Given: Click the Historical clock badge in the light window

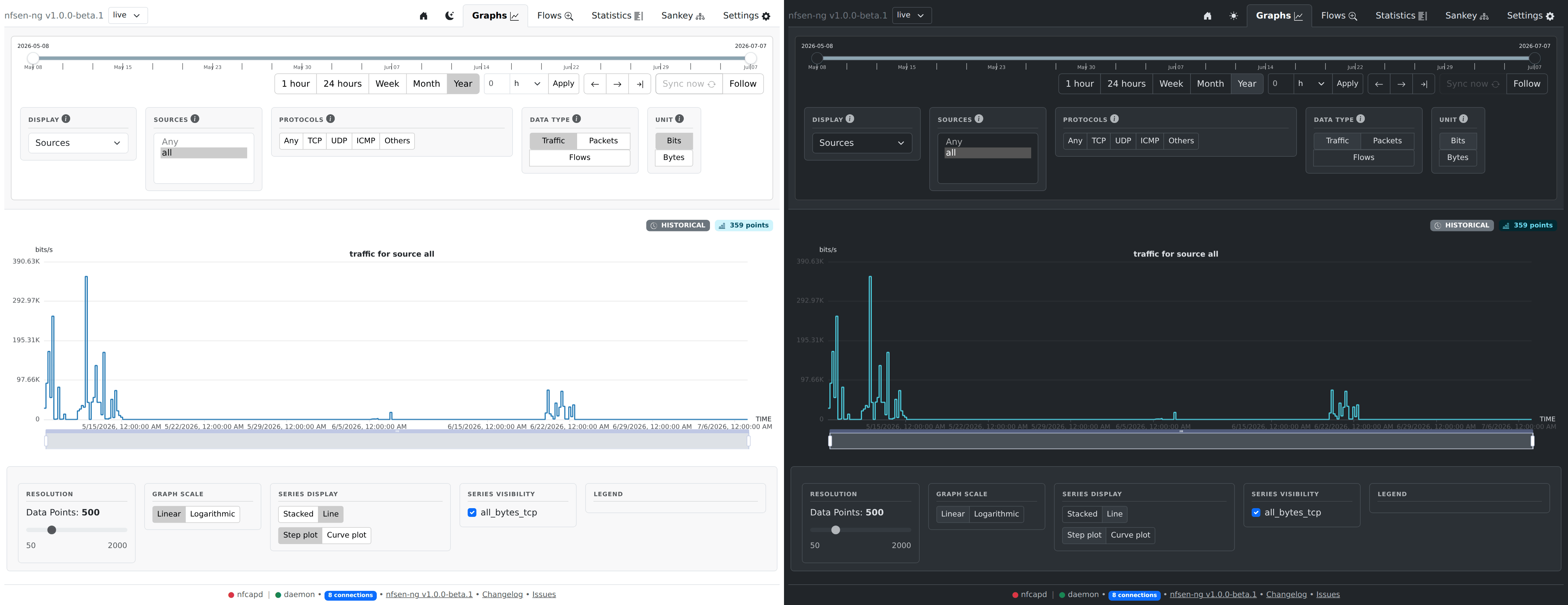Looking at the screenshot, I should [x=678, y=226].
